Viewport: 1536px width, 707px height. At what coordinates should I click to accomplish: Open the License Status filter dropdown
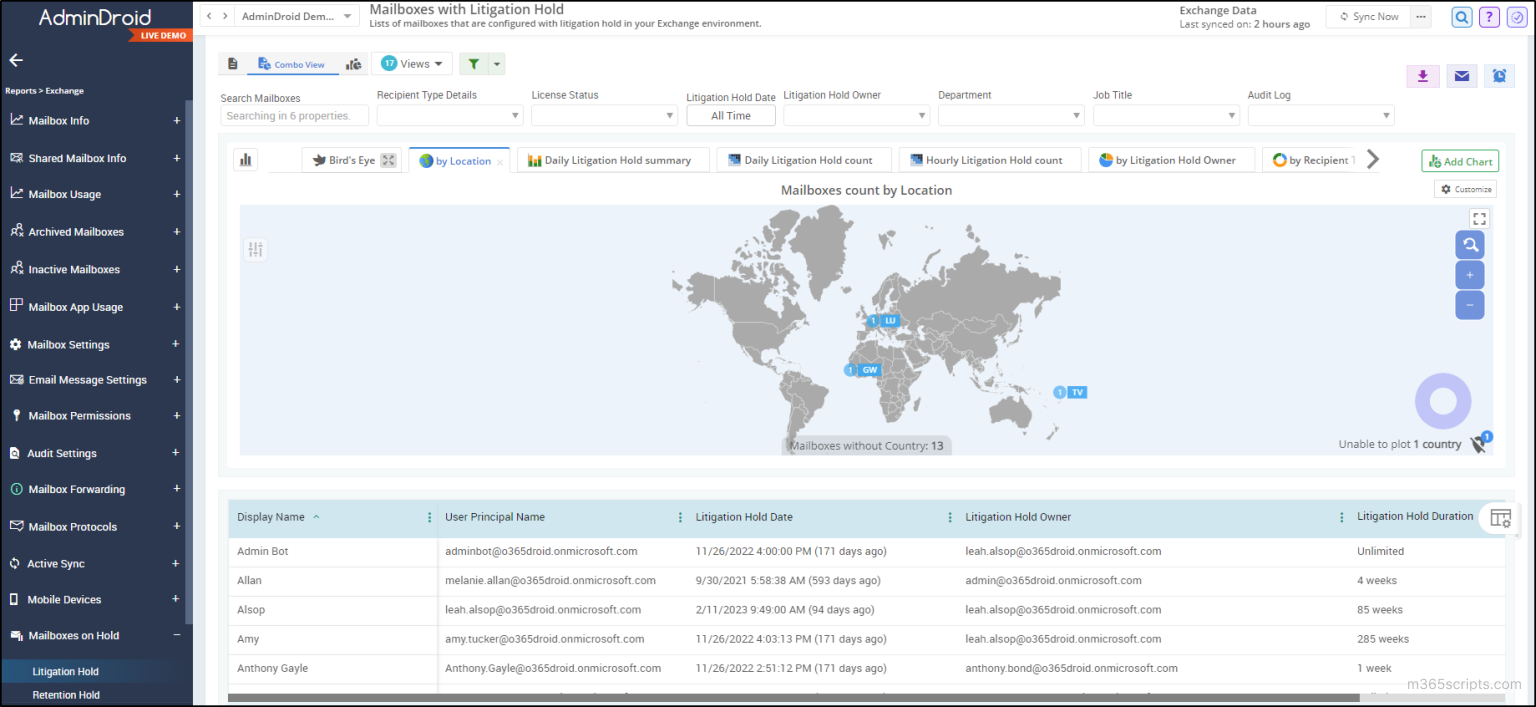click(x=604, y=115)
